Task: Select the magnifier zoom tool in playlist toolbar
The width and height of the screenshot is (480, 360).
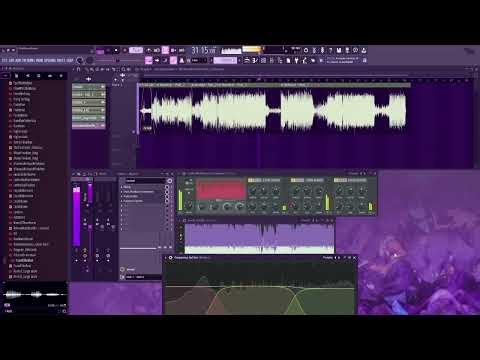Action: pyautogui.click(x=124, y=69)
